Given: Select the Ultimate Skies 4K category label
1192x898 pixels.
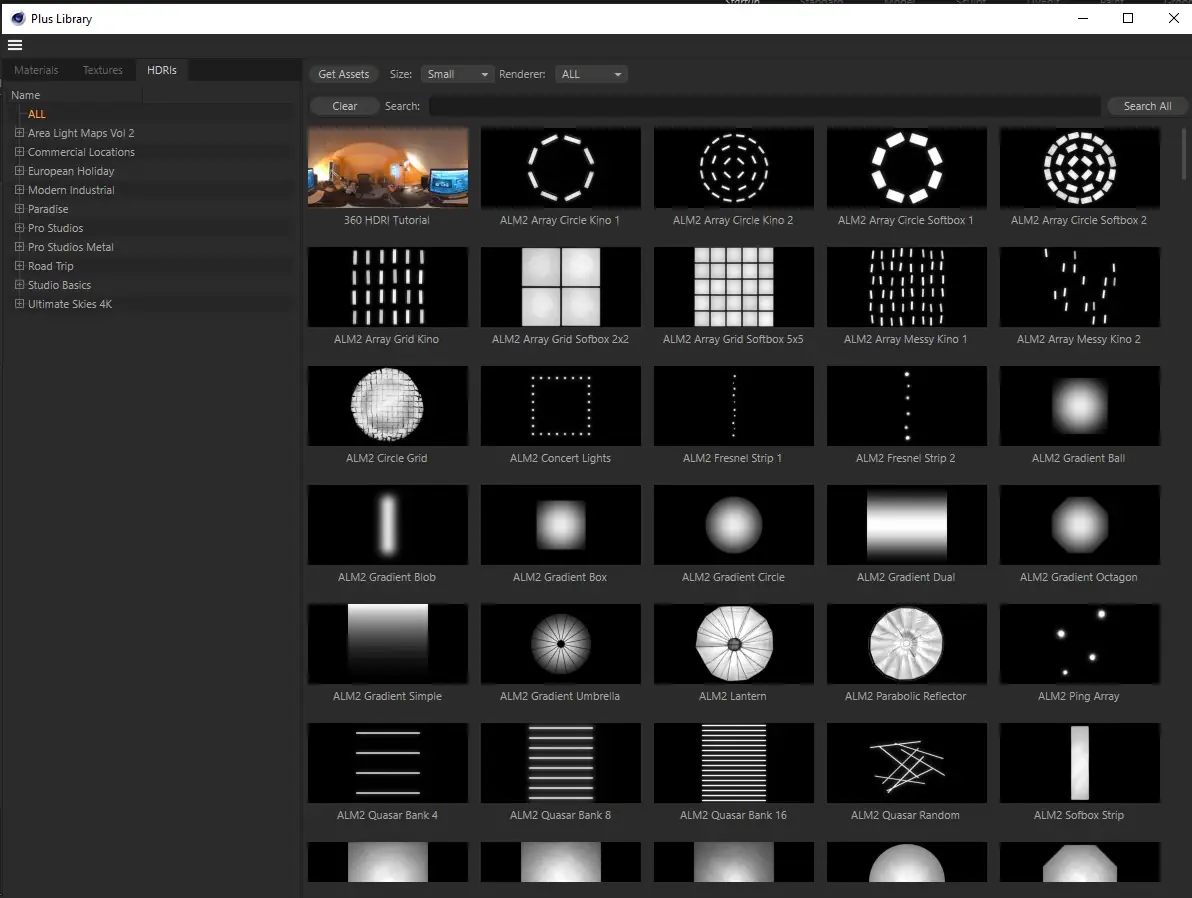Looking at the screenshot, I should [x=70, y=304].
